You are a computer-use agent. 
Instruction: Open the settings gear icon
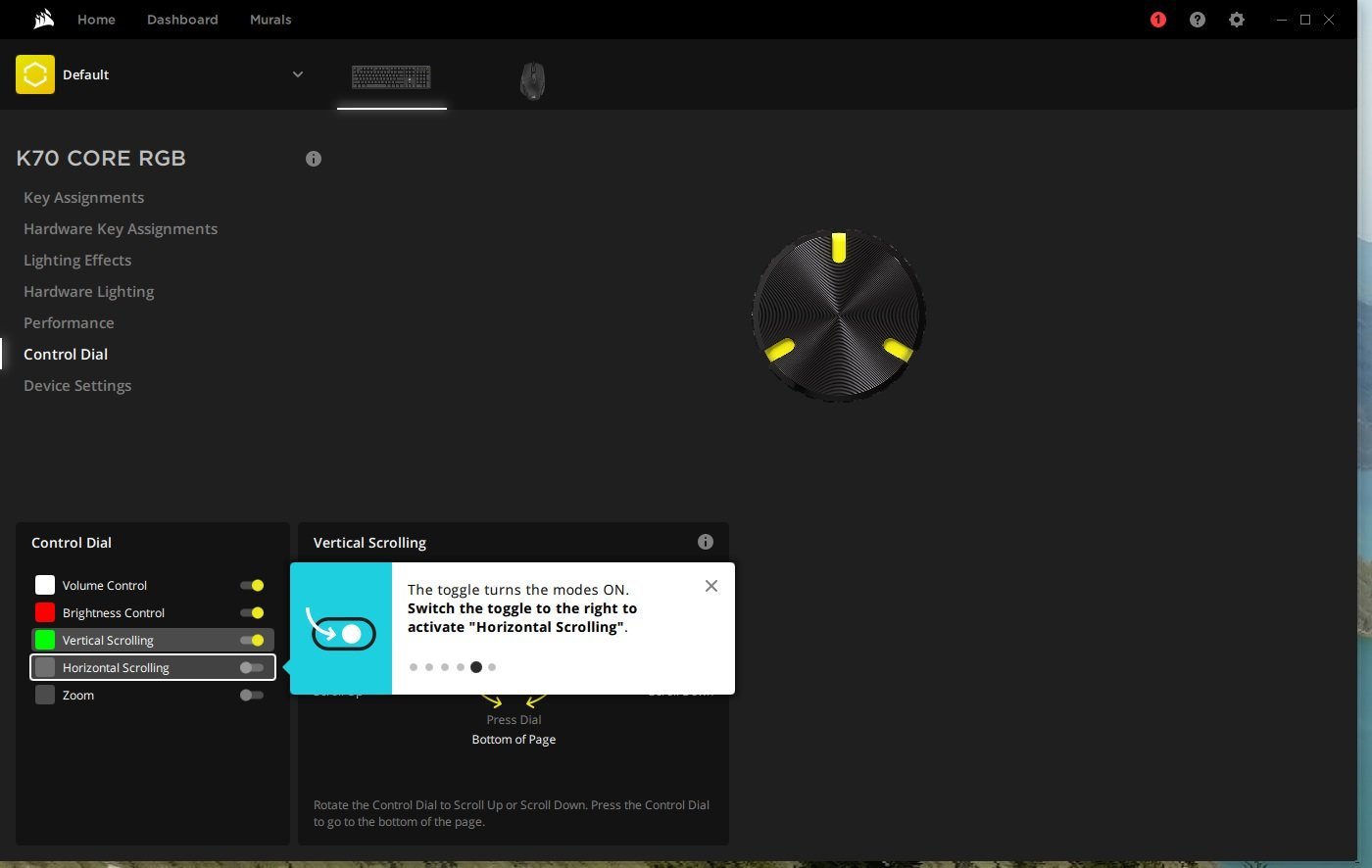tap(1237, 20)
